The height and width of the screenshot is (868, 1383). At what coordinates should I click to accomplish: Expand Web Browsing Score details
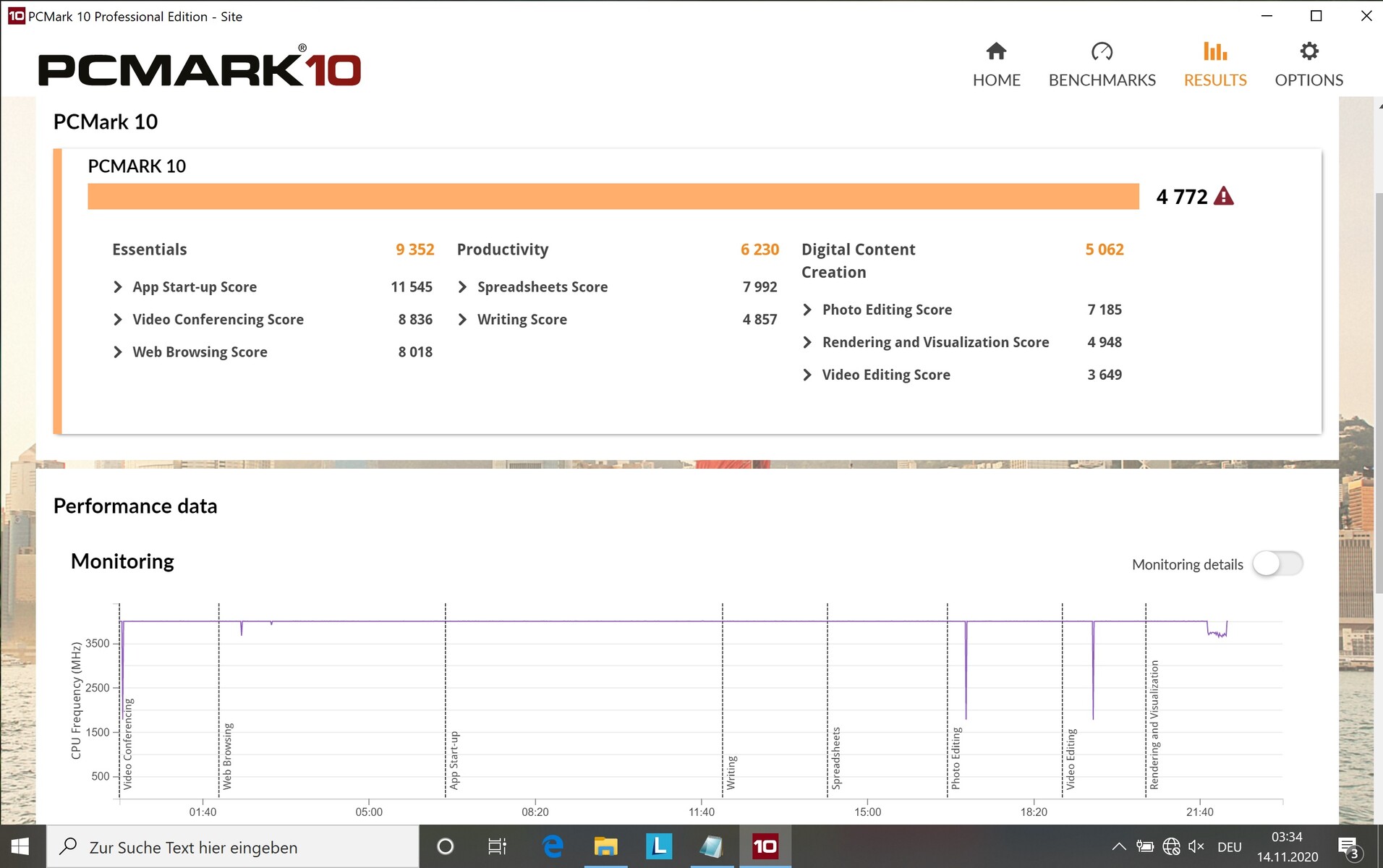tap(118, 352)
